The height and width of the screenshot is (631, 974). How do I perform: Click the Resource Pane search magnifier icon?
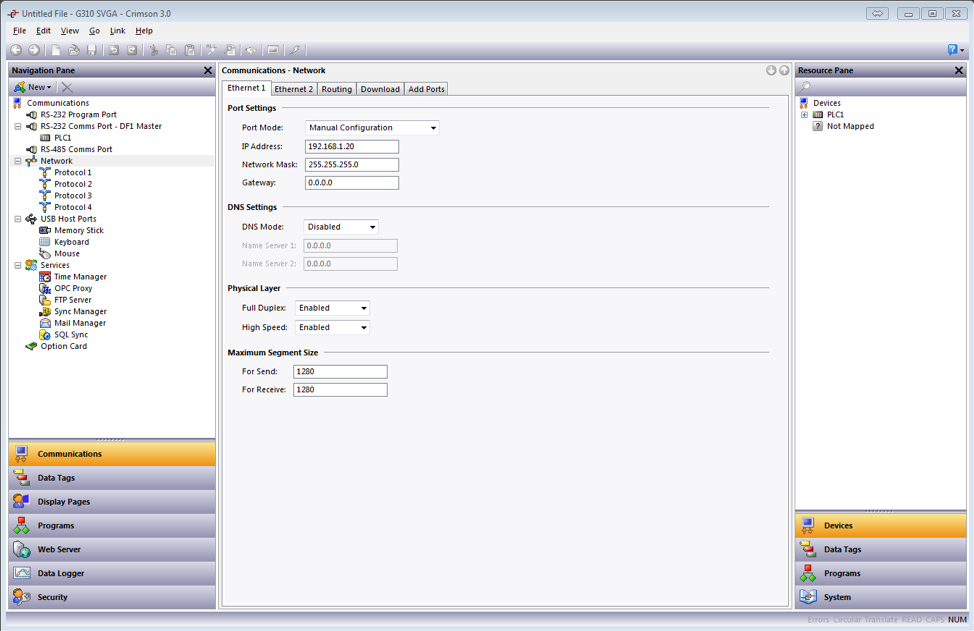(x=806, y=87)
